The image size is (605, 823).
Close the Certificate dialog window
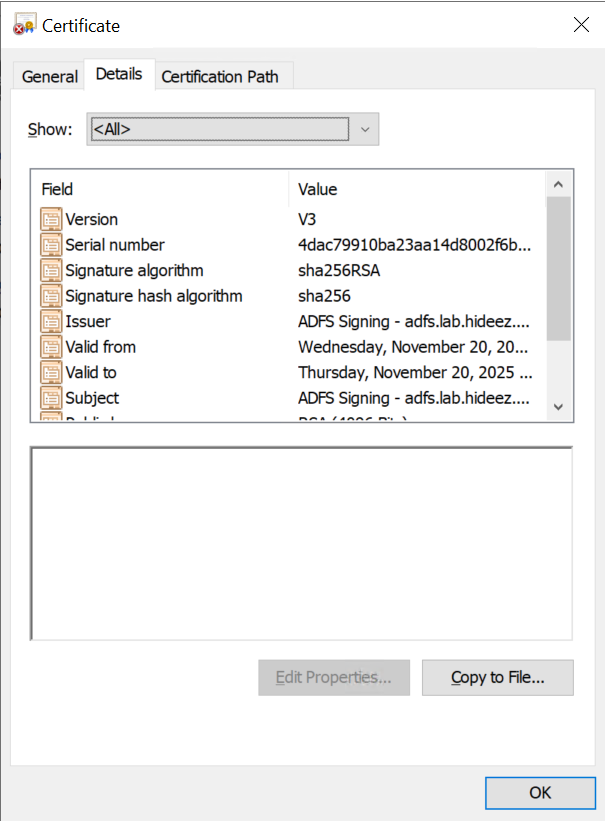tap(581, 25)
